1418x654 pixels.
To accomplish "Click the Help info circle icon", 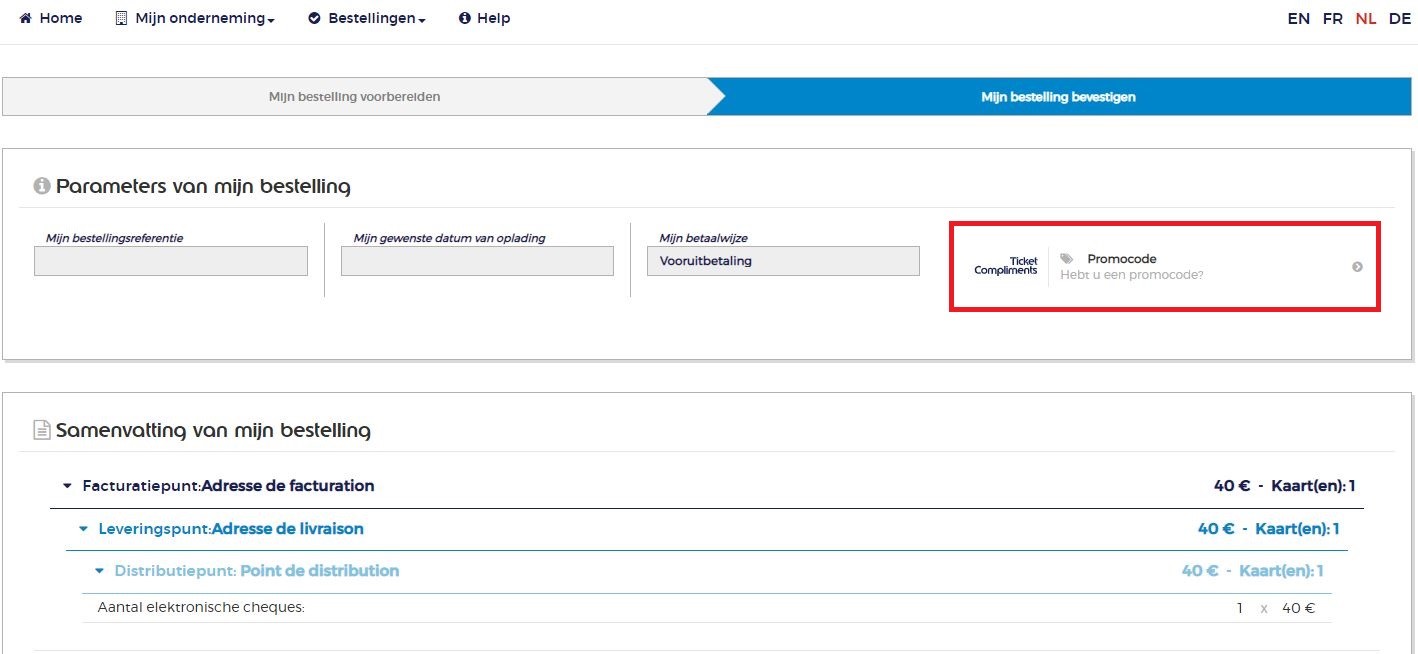I will (464, 18).
